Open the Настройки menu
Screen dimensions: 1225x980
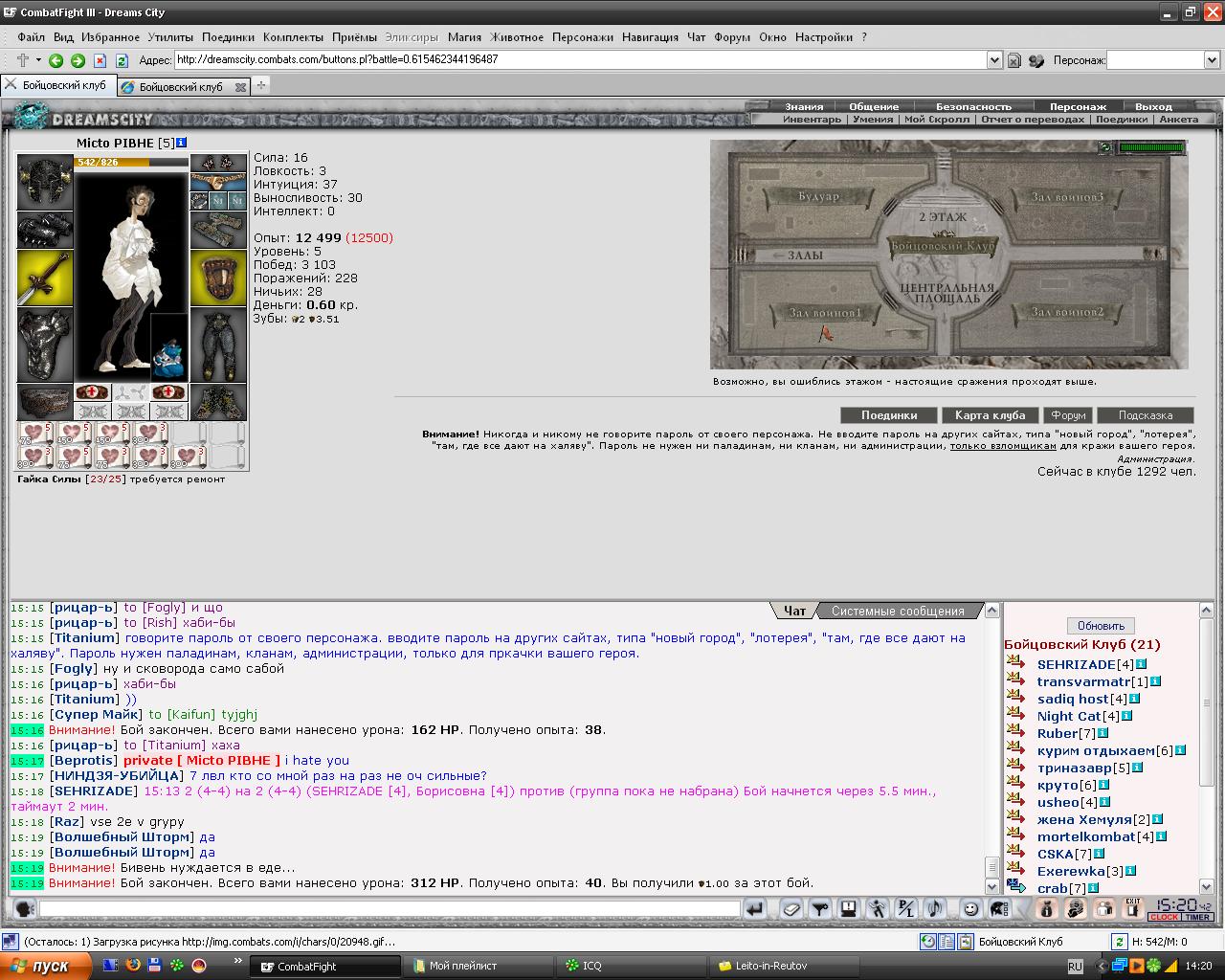point(823,37)
